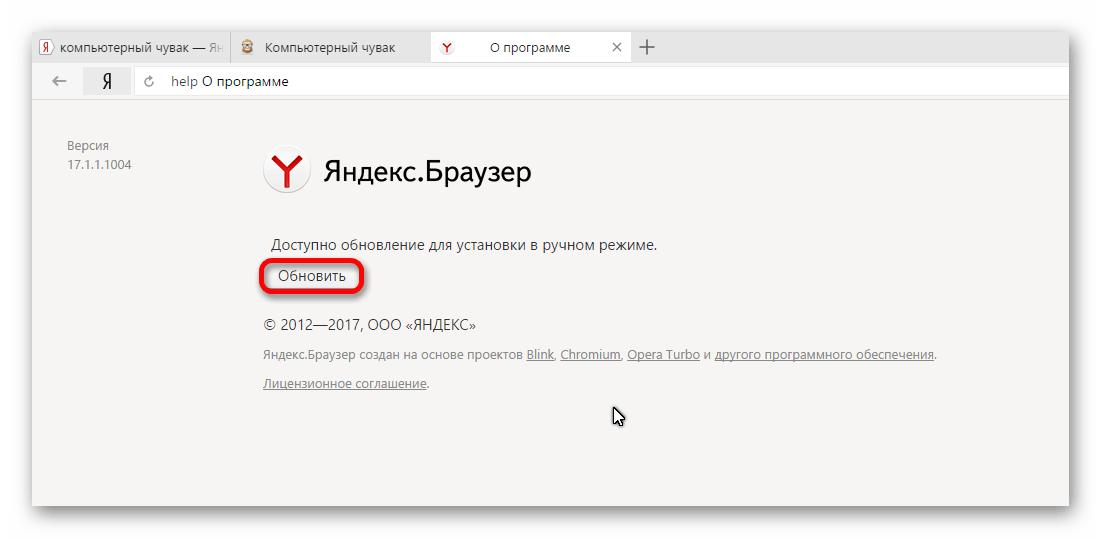Click the Y favicon on О программе tab

447,48
